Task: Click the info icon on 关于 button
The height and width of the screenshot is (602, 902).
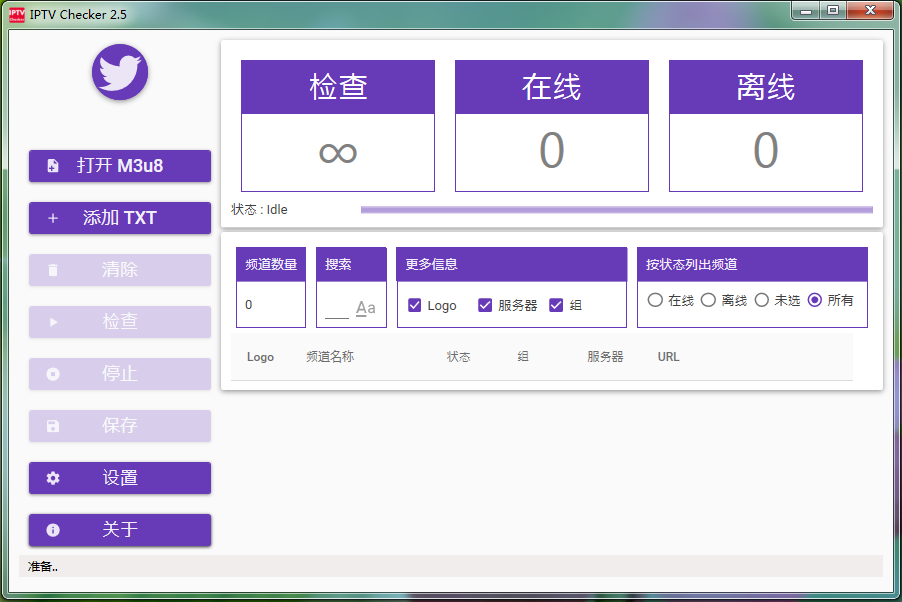Action: 53,530
